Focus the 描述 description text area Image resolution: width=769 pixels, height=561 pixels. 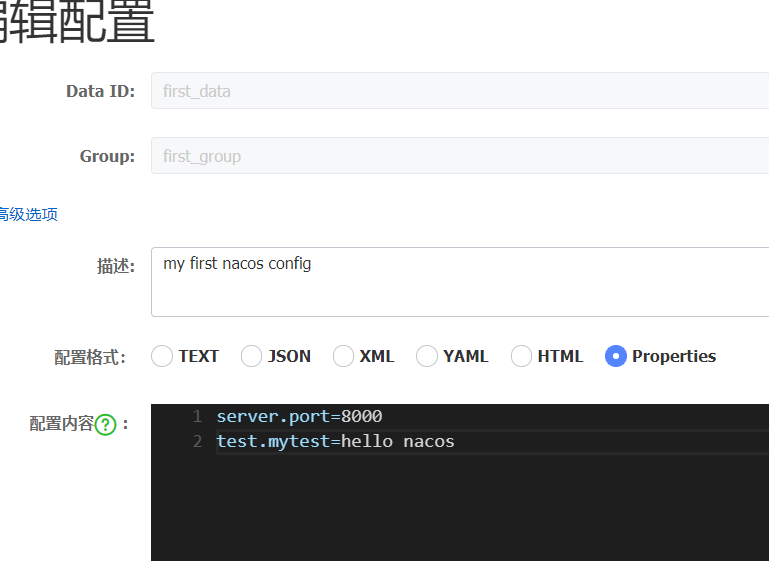(460, 282)
